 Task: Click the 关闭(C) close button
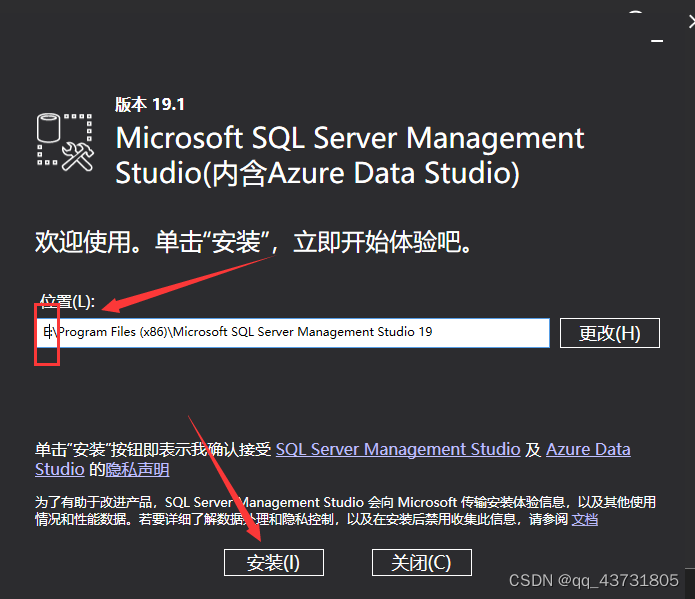[x=422, y=563]
